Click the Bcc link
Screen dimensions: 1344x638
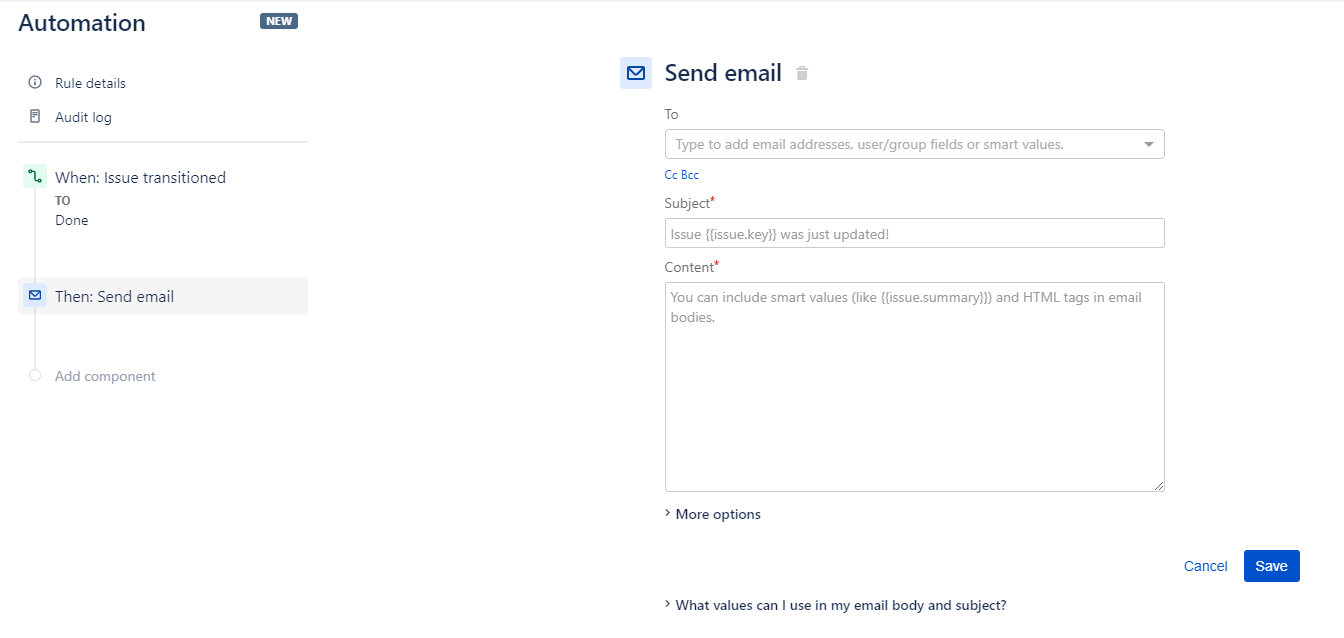pyautogui.click(x=690, y=175)
